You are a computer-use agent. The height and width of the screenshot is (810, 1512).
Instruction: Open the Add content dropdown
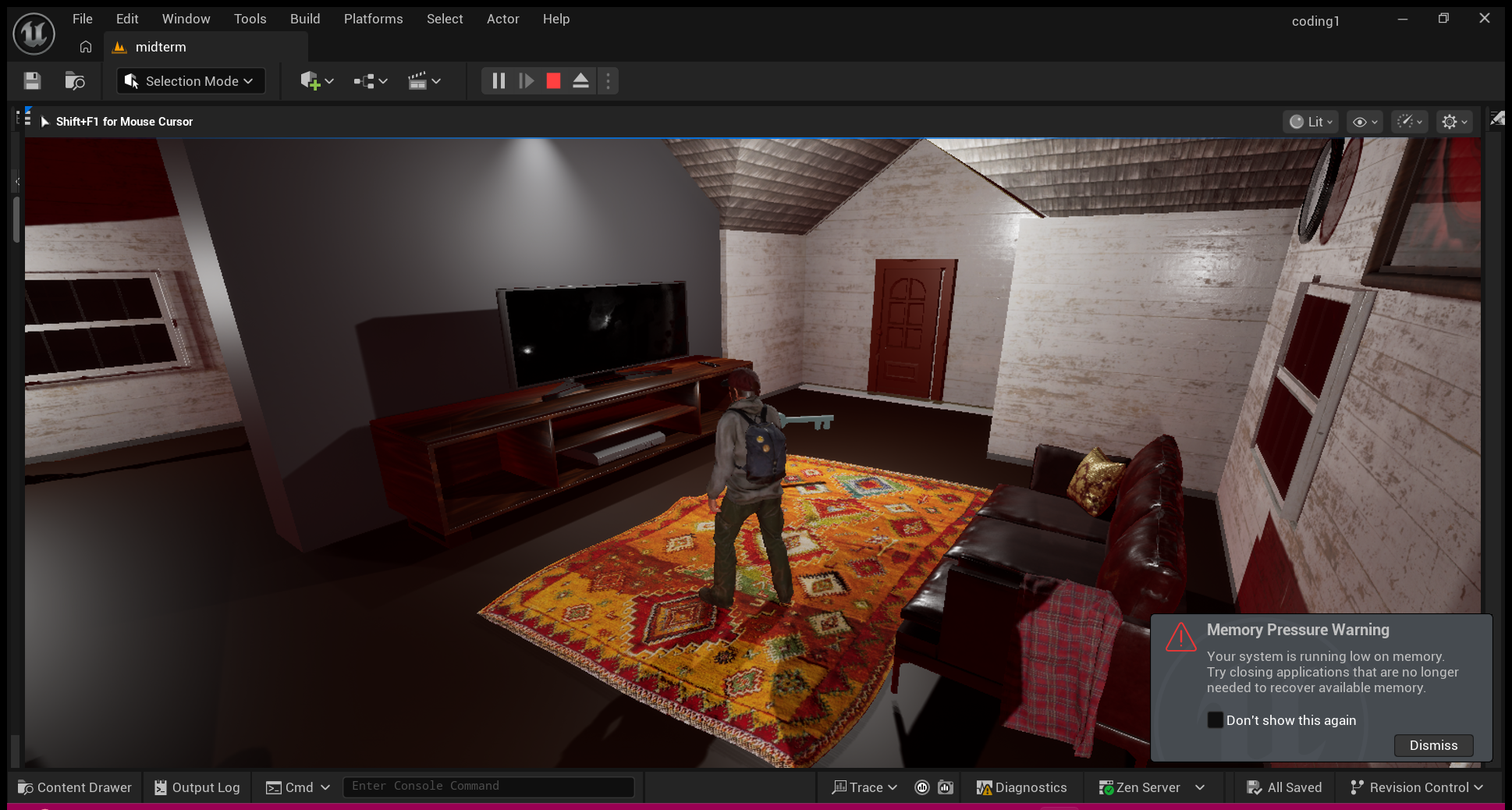point(317,80)
